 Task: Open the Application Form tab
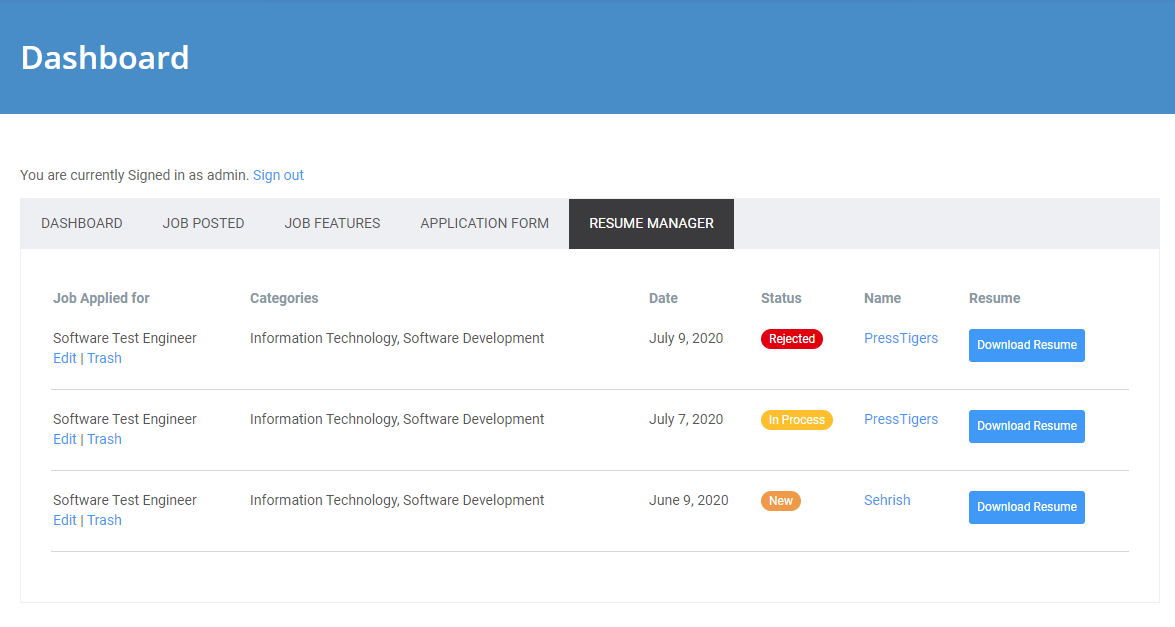click(x=484, y=223)
